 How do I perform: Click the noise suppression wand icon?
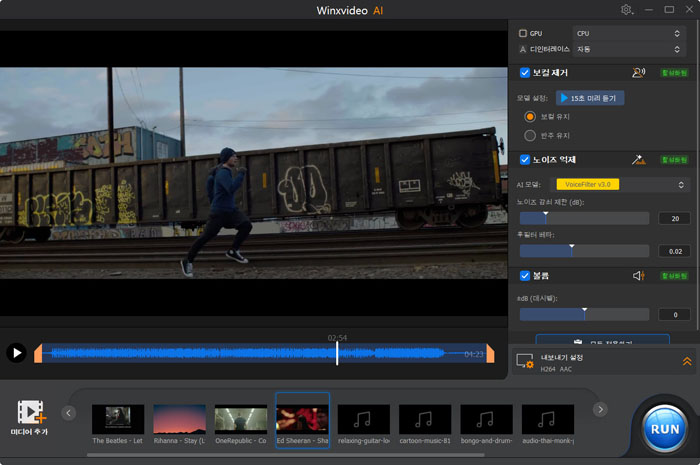(x=638, y=160)
